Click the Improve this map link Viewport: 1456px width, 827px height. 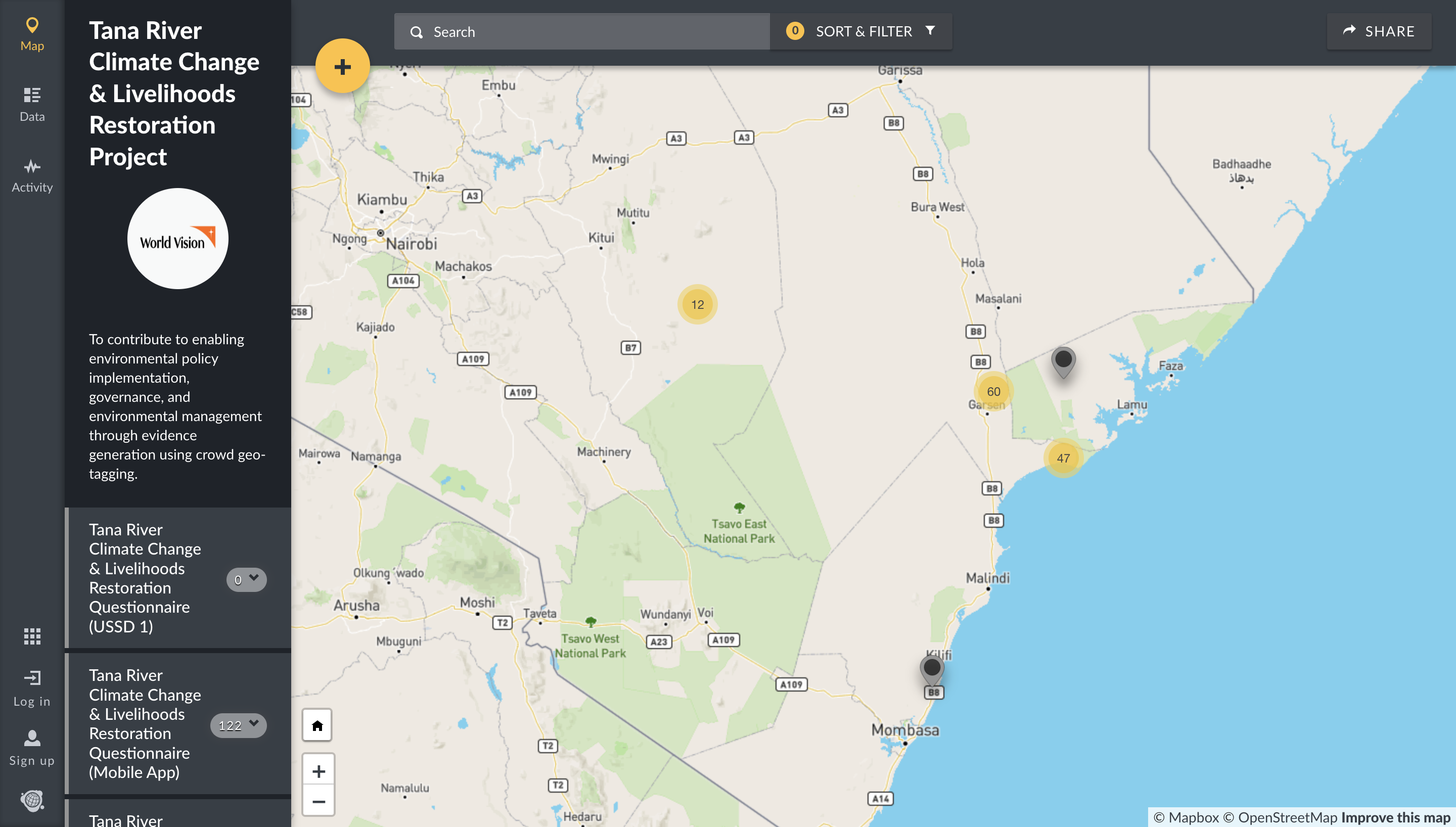pos(1396,817)
